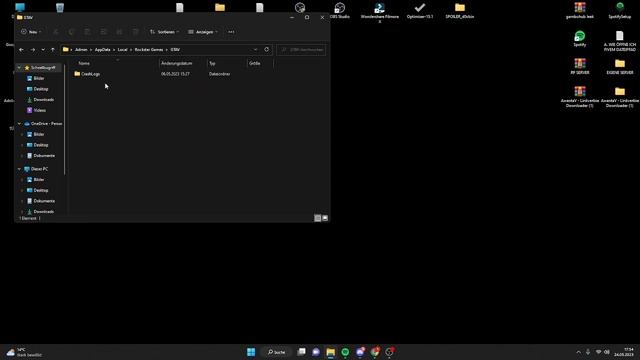
Task: Collapse the Dieser PC tree node
Action: pos(19,169)
